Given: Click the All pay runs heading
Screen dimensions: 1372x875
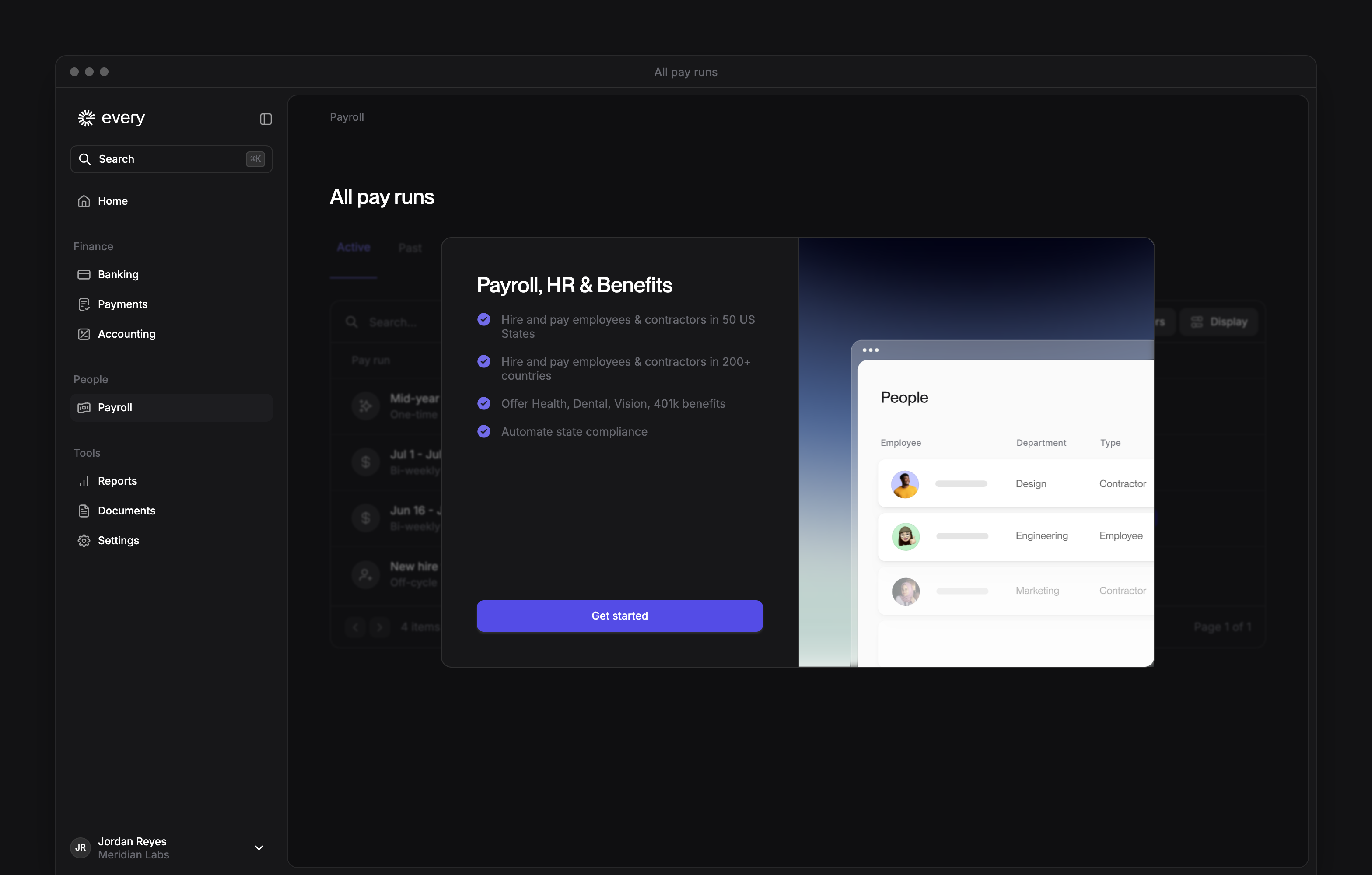Looking at the screenshot, I should click(x=382, y=197).
